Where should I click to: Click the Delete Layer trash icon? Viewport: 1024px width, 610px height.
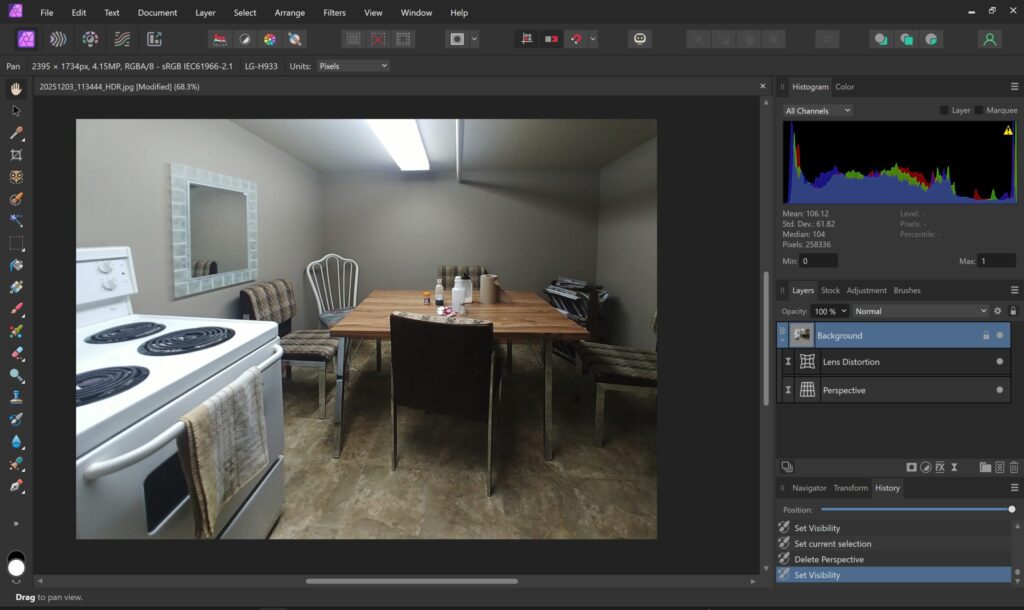point(1013,467)
